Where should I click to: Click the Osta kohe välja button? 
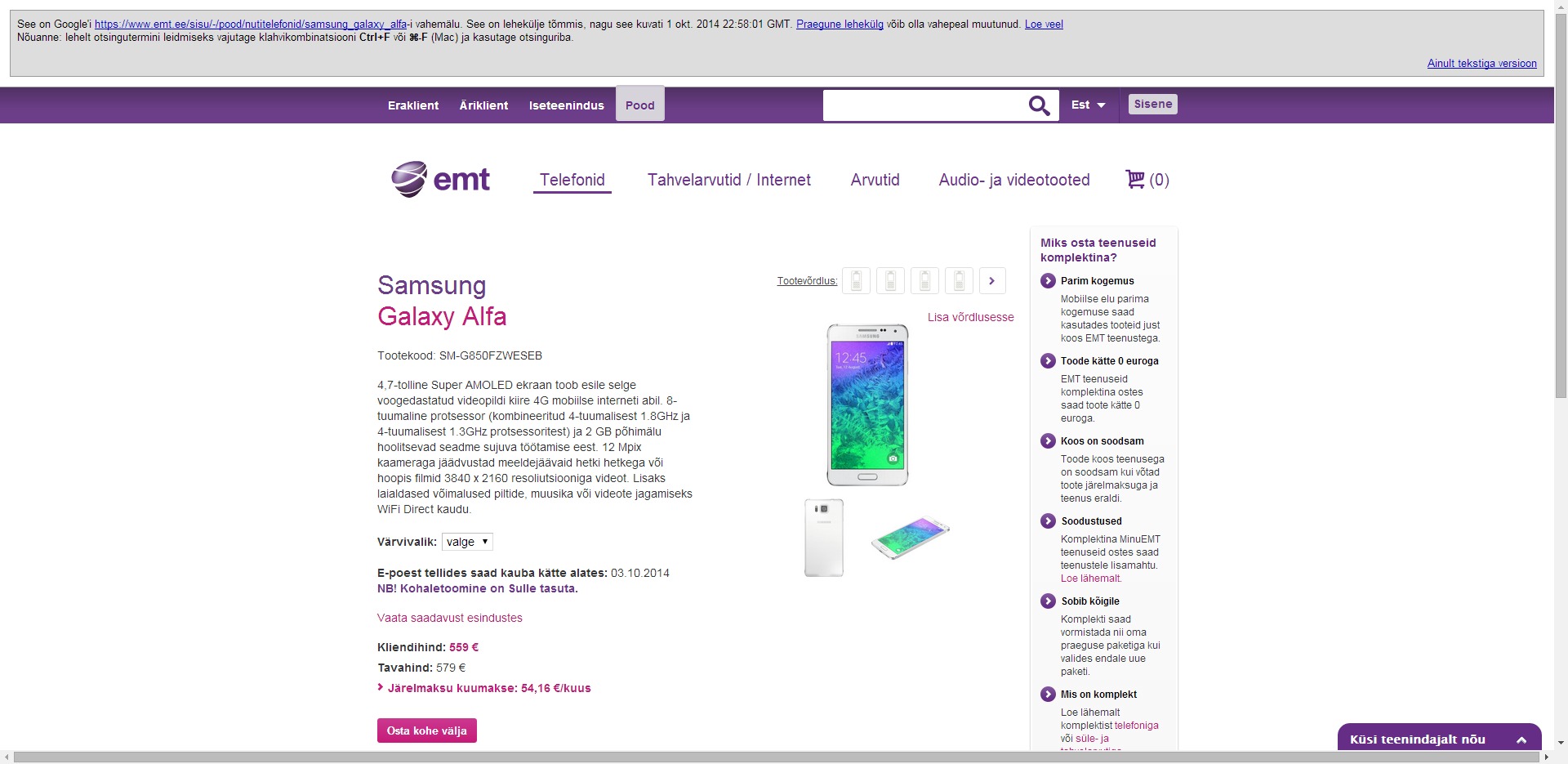click(x=427, y=730)
